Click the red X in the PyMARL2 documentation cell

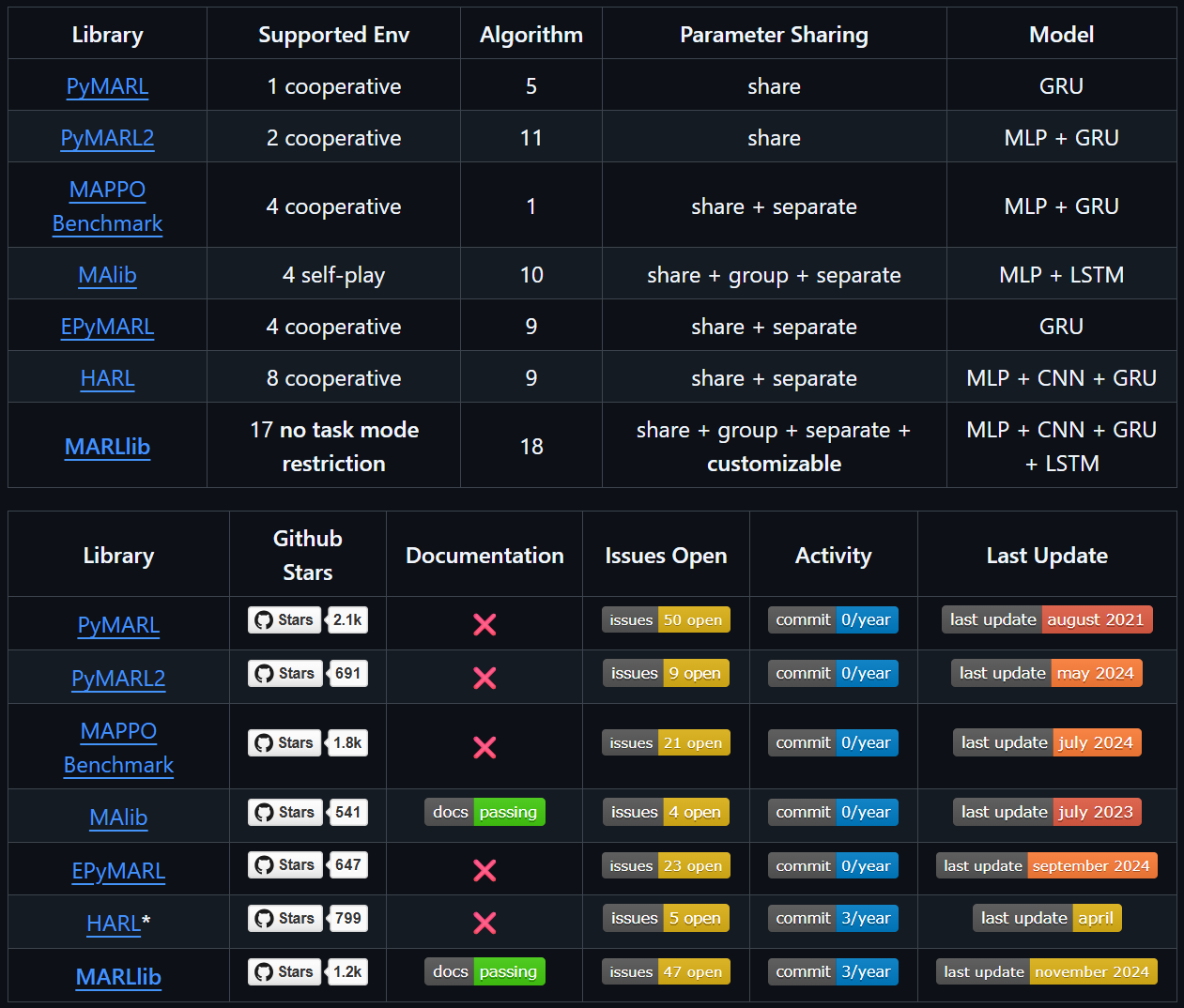coord(484,678)
